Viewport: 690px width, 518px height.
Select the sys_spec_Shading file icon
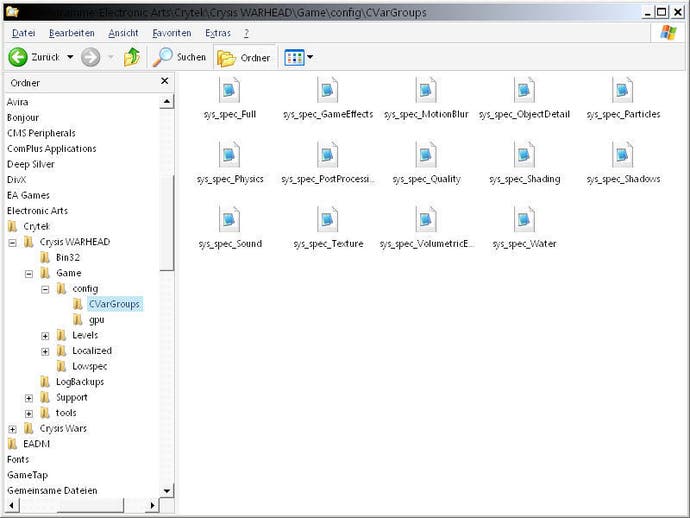coord(524,154)
